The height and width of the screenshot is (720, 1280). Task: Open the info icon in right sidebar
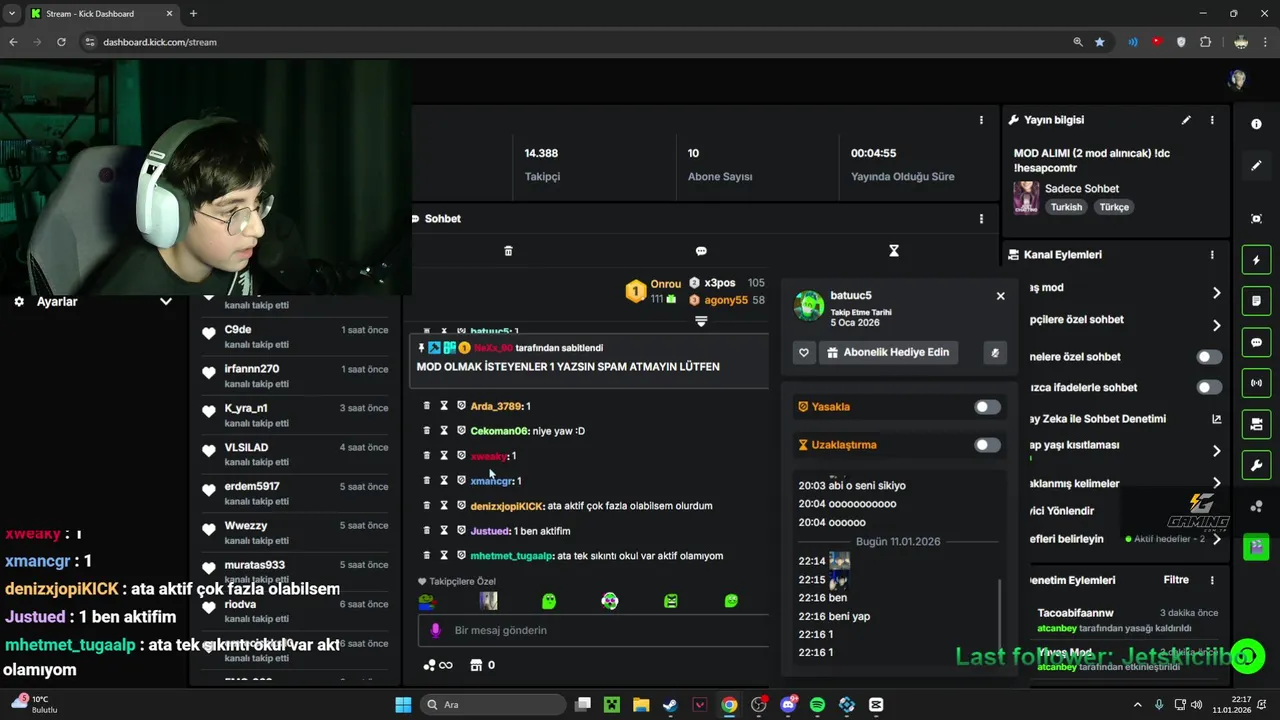tap(1257, 124)
